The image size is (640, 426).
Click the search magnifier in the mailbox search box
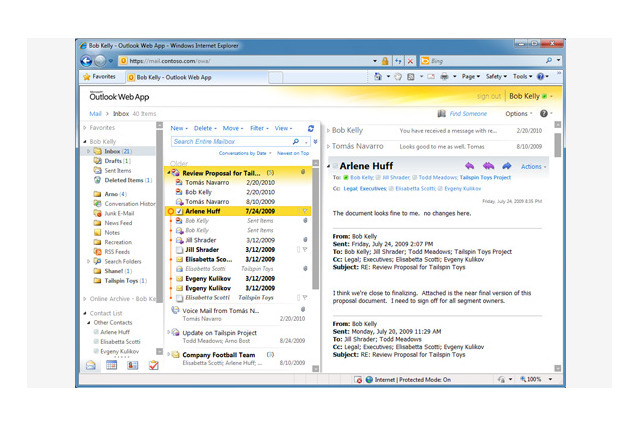[x=296, y=141]
